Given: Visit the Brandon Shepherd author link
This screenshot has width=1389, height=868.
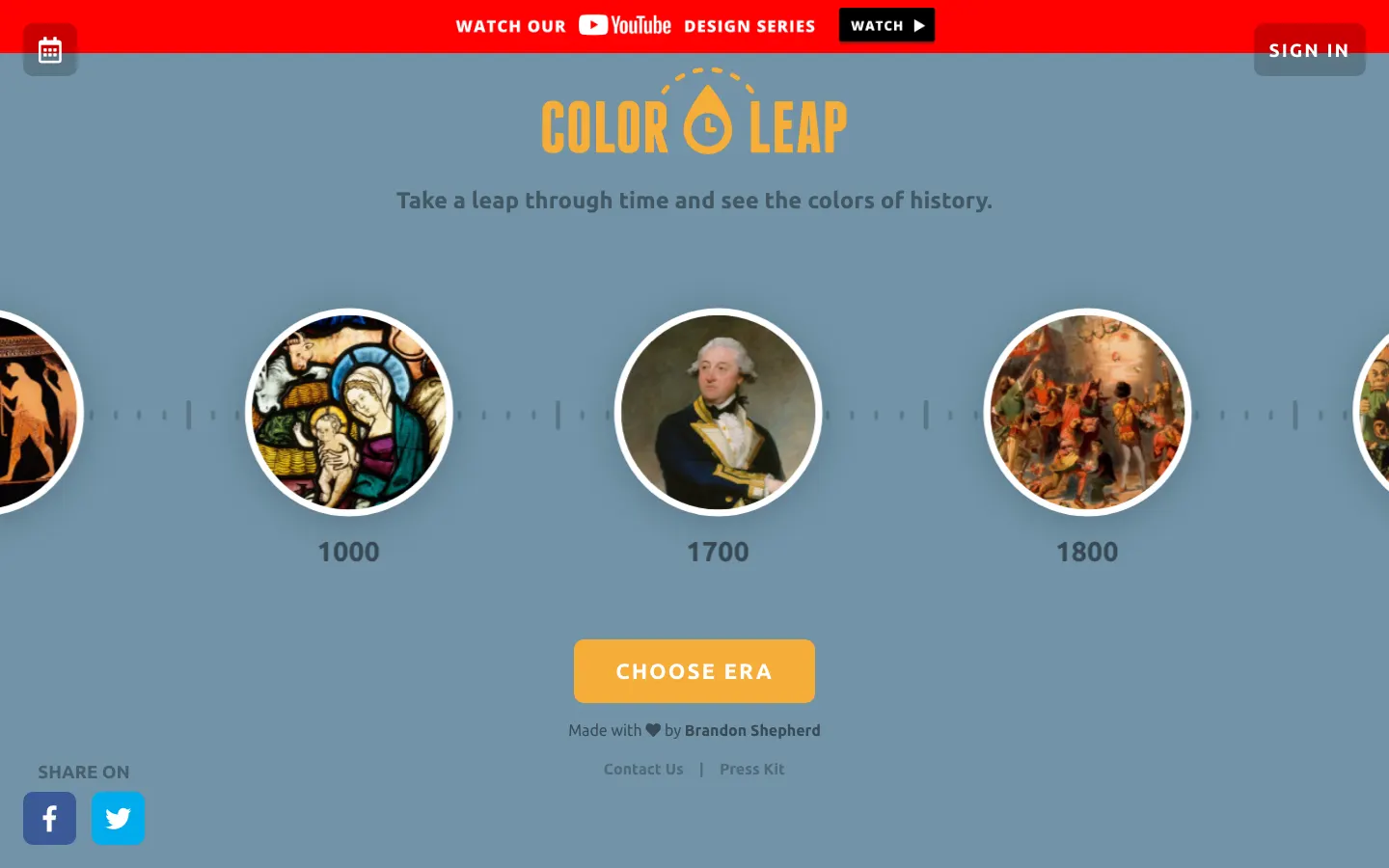Looking at the screenshot, I should (752, 730).
